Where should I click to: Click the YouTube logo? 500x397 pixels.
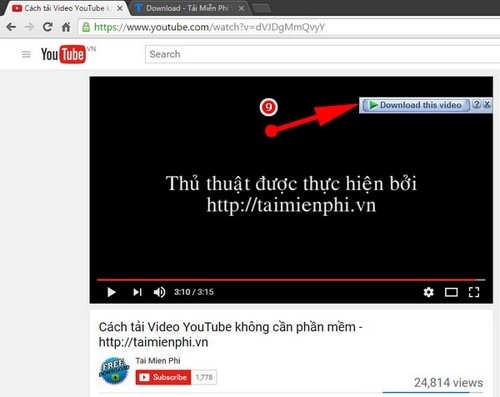(x=63, y=54)
